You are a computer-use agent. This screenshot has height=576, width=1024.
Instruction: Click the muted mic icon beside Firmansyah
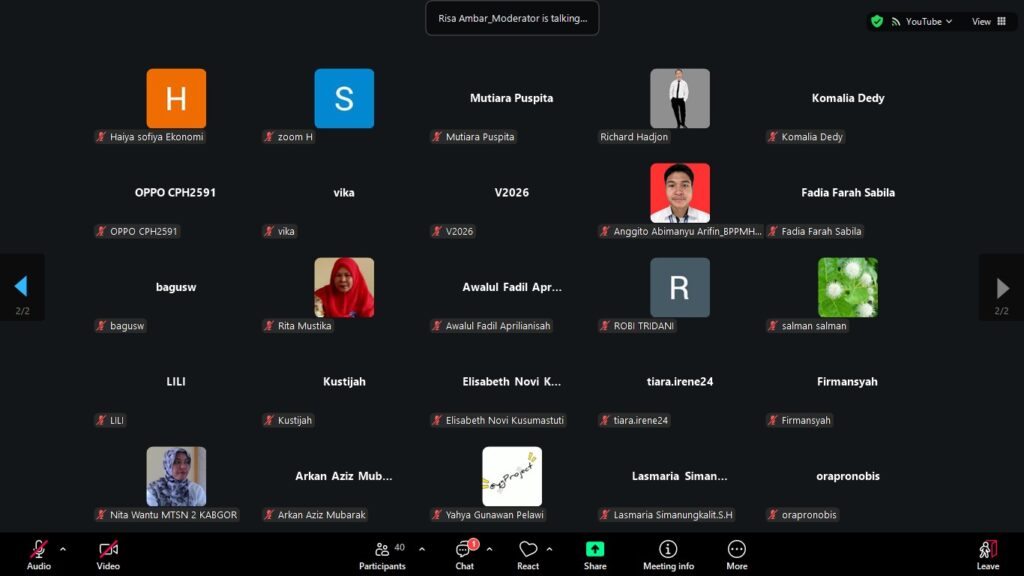click(772, 421)
